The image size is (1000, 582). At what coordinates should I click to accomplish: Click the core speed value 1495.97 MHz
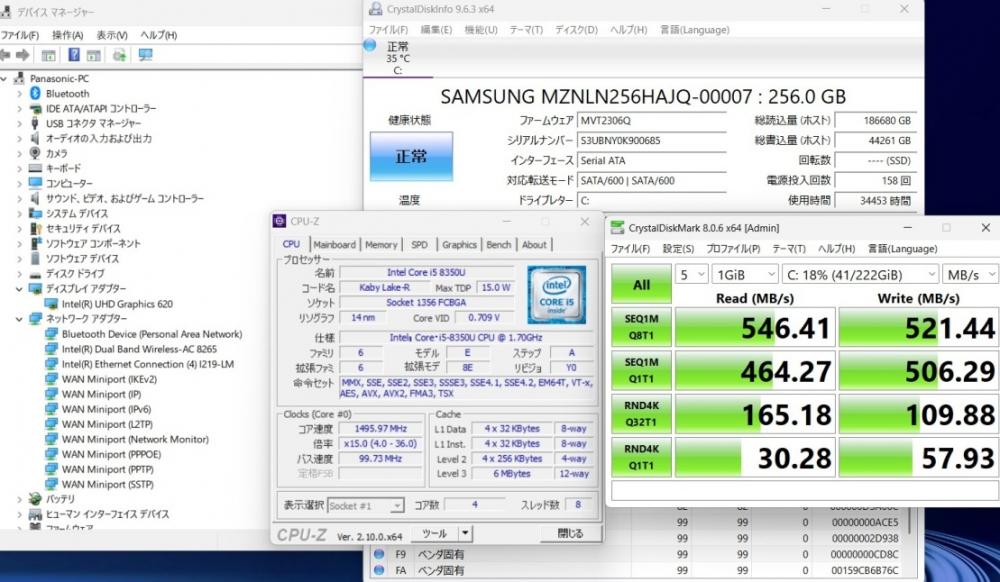pos(380,428)
